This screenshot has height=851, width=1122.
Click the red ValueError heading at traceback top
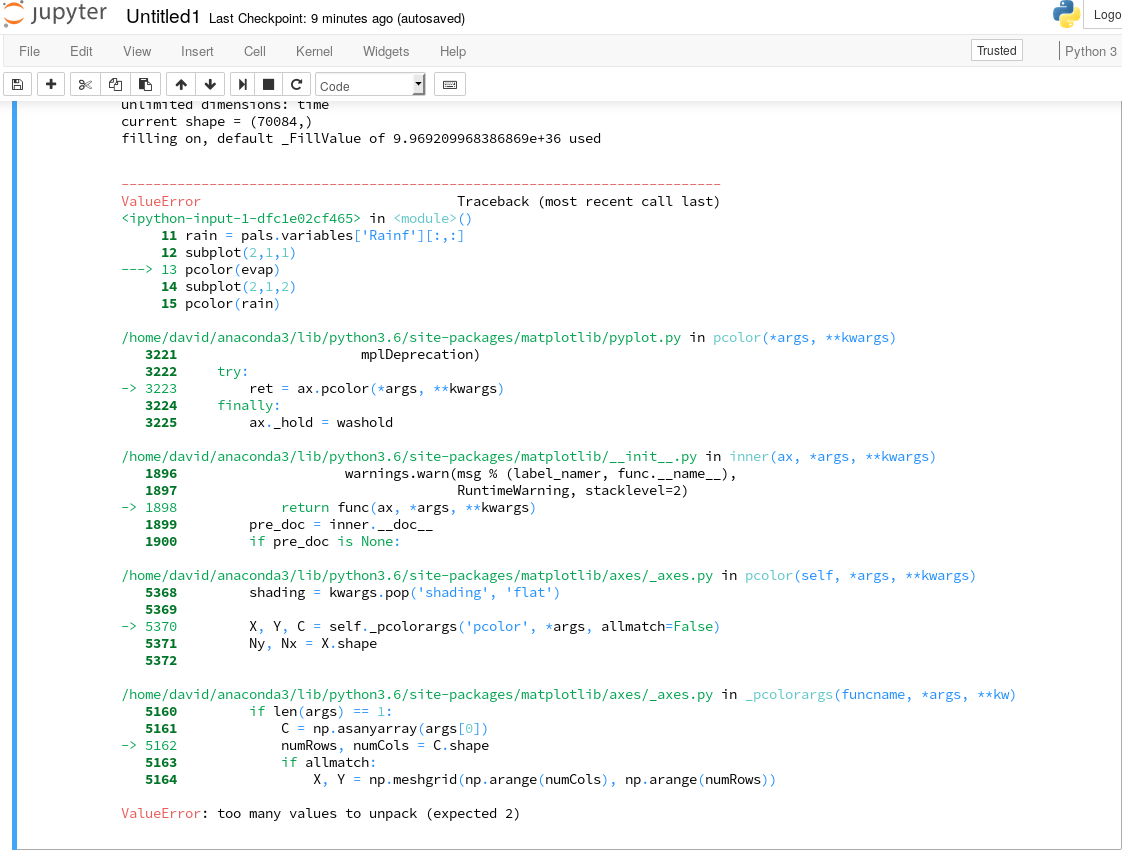point(160,201)
